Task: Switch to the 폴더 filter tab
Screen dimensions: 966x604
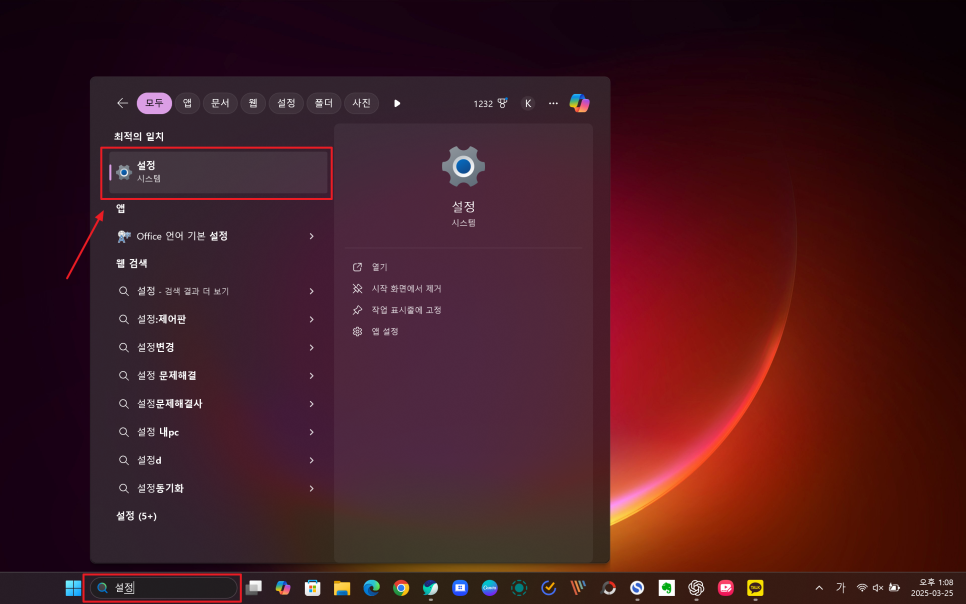Action: [323, 103]
